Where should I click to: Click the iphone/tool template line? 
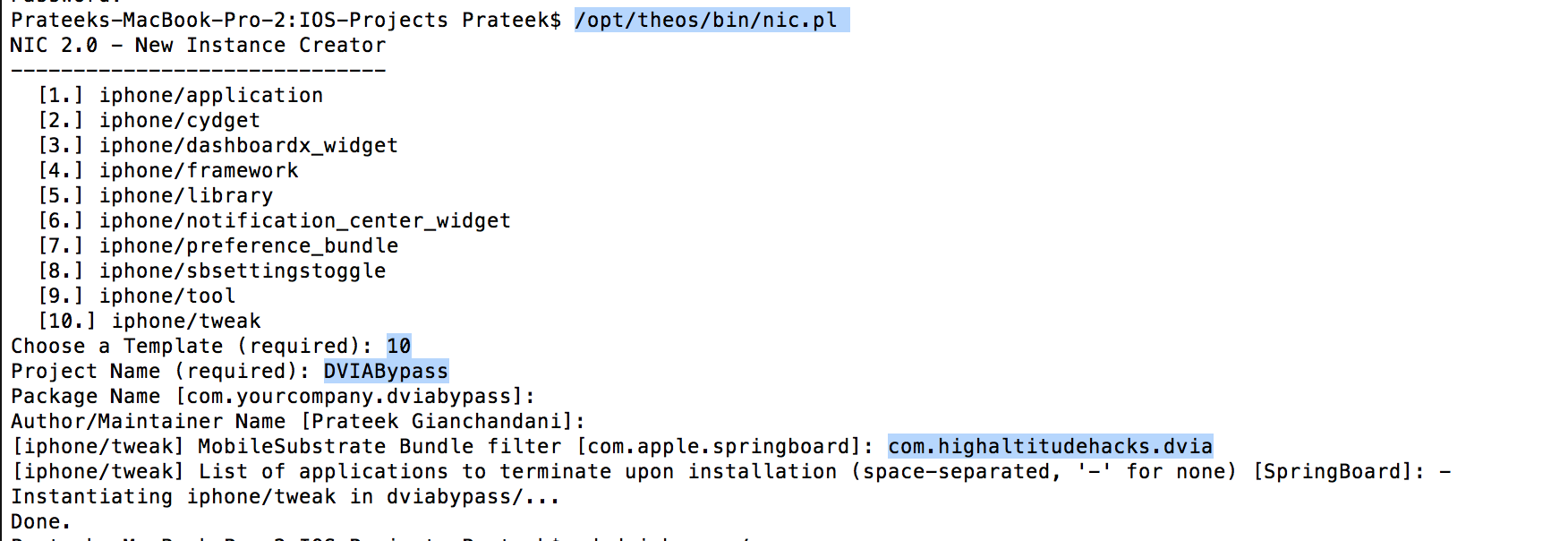[x=137, y=296]
